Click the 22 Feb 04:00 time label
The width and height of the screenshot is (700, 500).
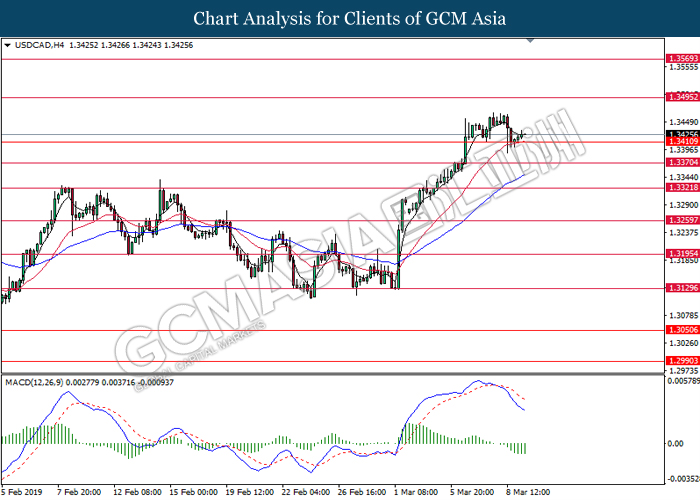pos(306,492)
